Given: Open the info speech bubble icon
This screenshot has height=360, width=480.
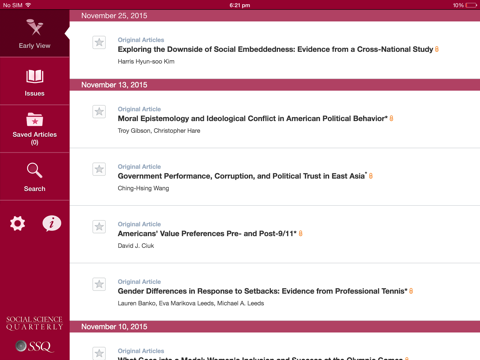Looking at the screenshot, I should (x=52, y=223).
